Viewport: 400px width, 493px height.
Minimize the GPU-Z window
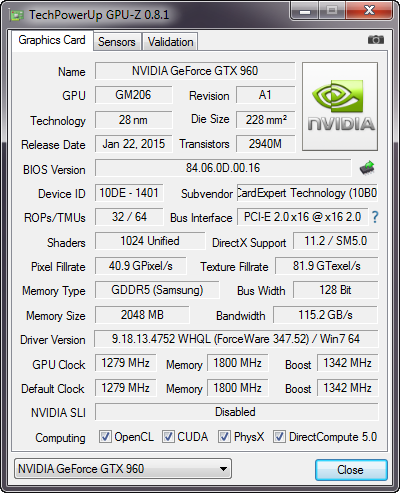(305, 11)
